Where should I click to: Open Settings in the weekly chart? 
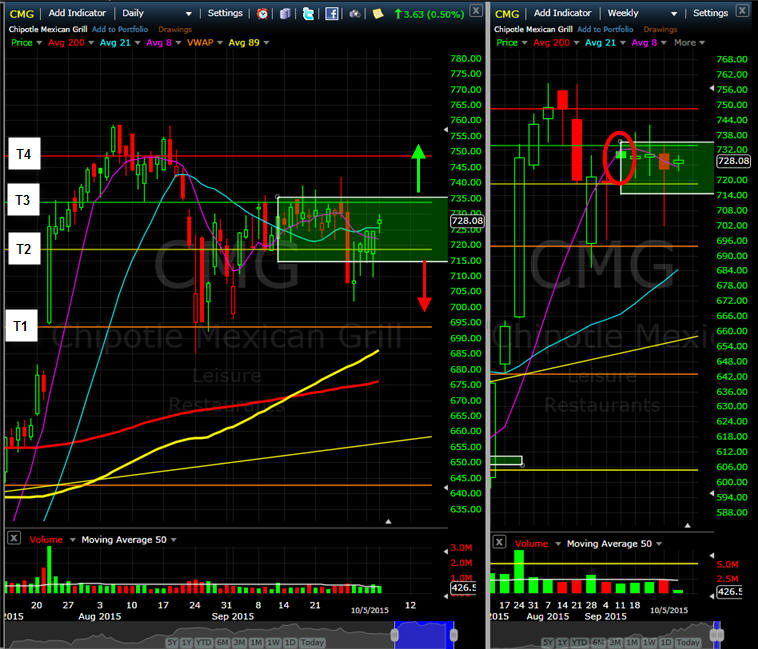coord(710,13)
